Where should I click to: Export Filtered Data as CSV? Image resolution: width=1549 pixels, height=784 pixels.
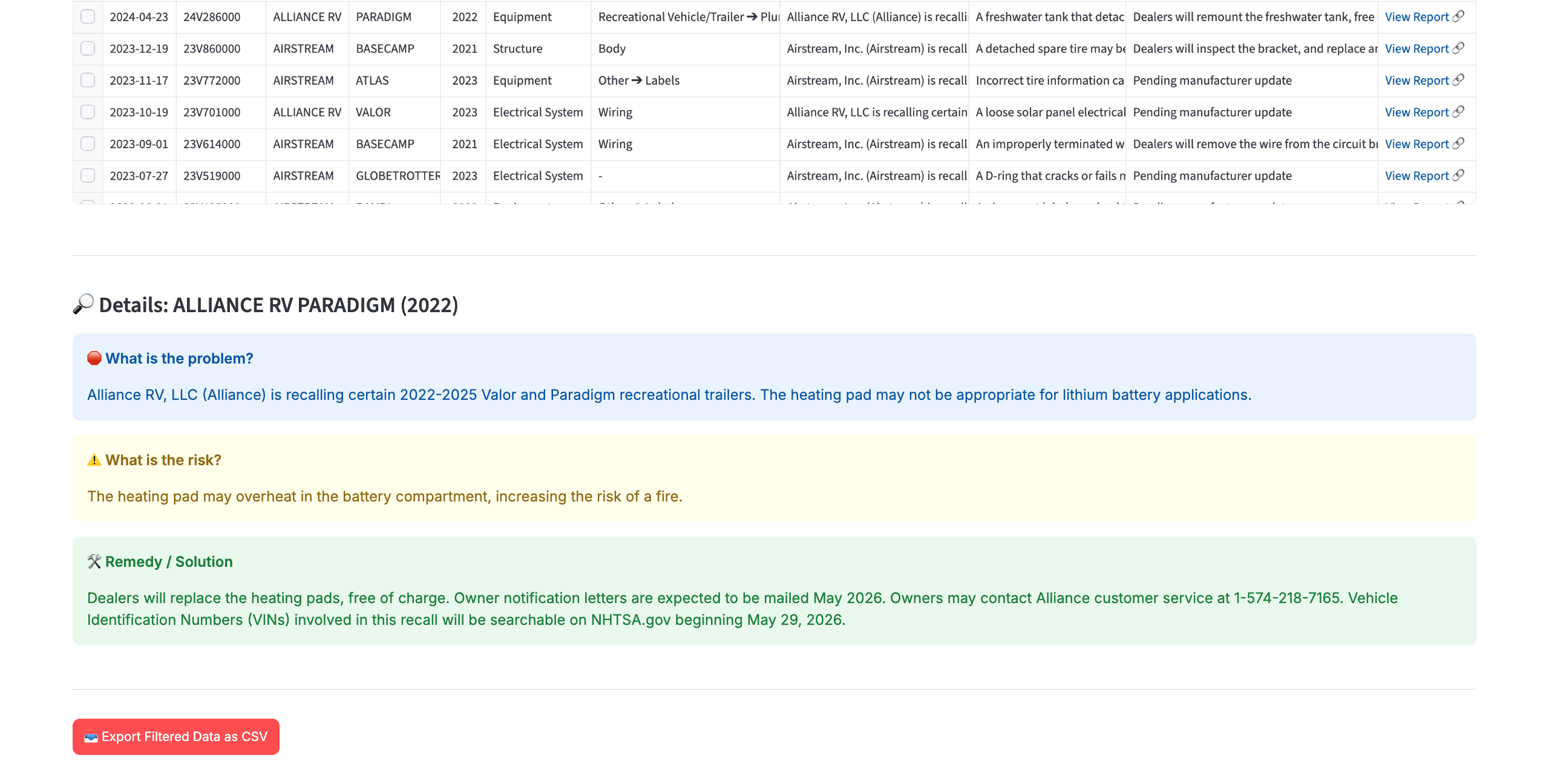click(176, 737)
